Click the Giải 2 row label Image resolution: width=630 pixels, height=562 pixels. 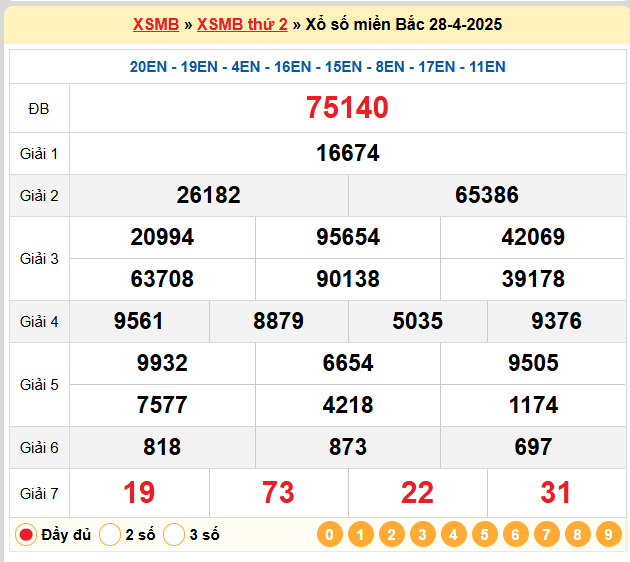tap(39, 196)
